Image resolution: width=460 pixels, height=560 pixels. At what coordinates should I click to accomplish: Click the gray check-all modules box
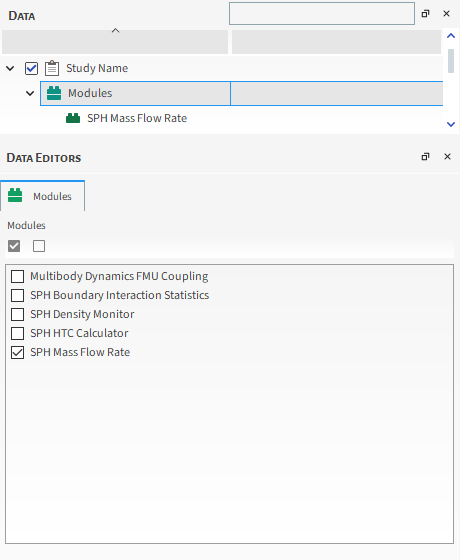14,246
